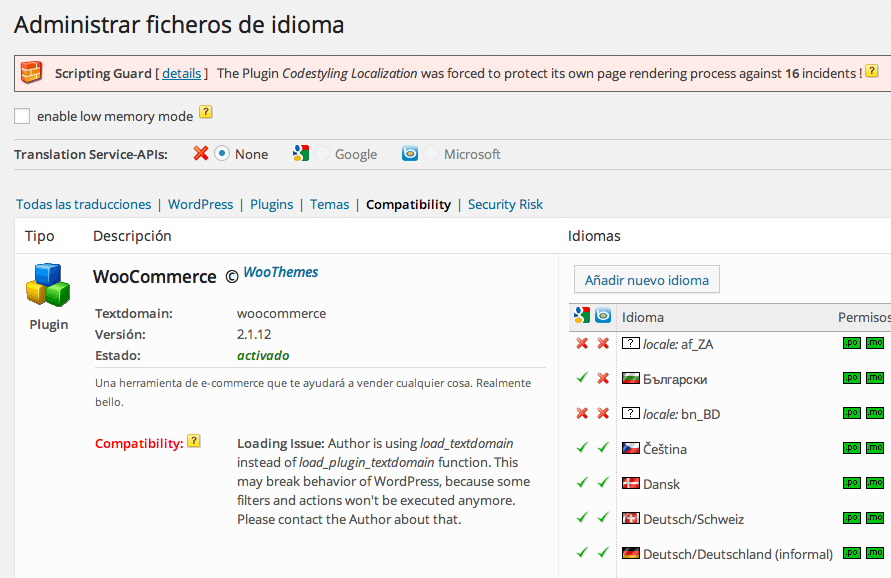Click Descripción column header
The image size is (891, 578).
[132, 236]
